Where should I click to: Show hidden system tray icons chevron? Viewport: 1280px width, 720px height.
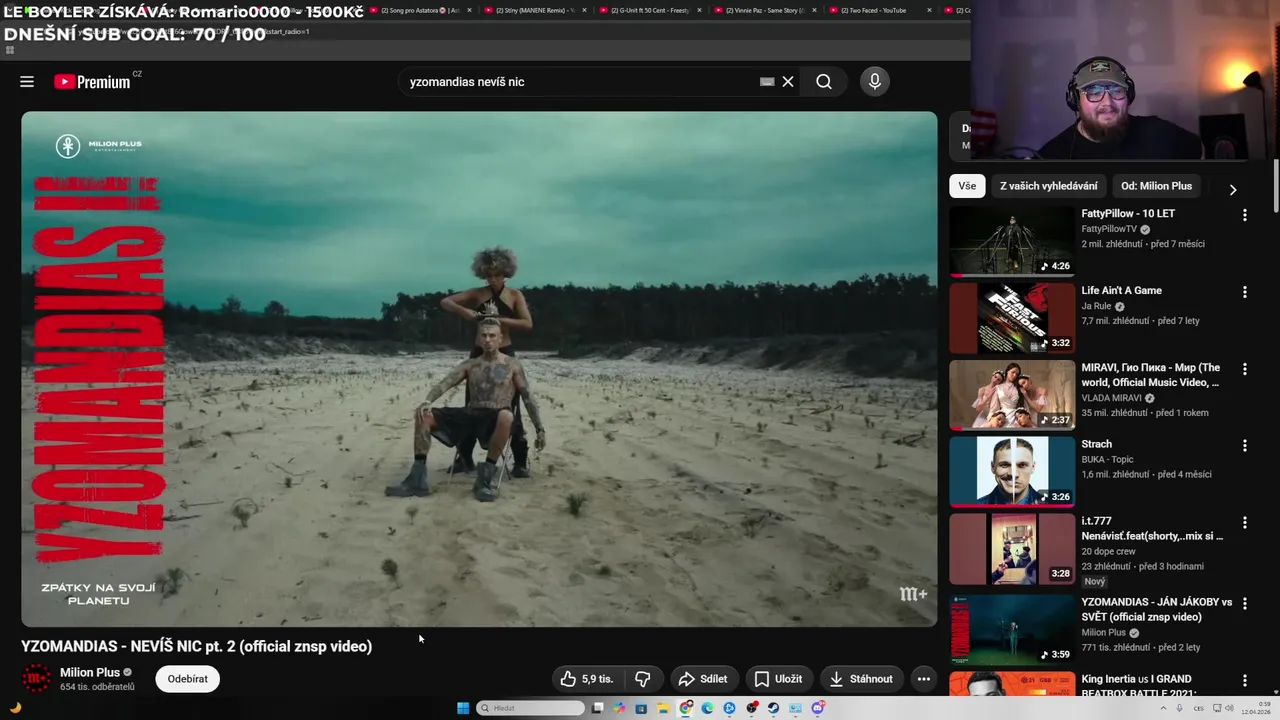pyautogui.click(x=1165, y=708)
